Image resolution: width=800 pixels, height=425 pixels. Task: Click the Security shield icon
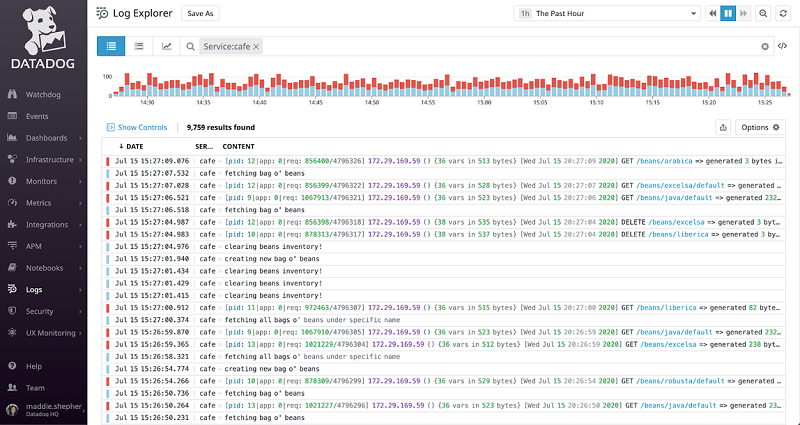pyautogui.click(x=12, y=311)
